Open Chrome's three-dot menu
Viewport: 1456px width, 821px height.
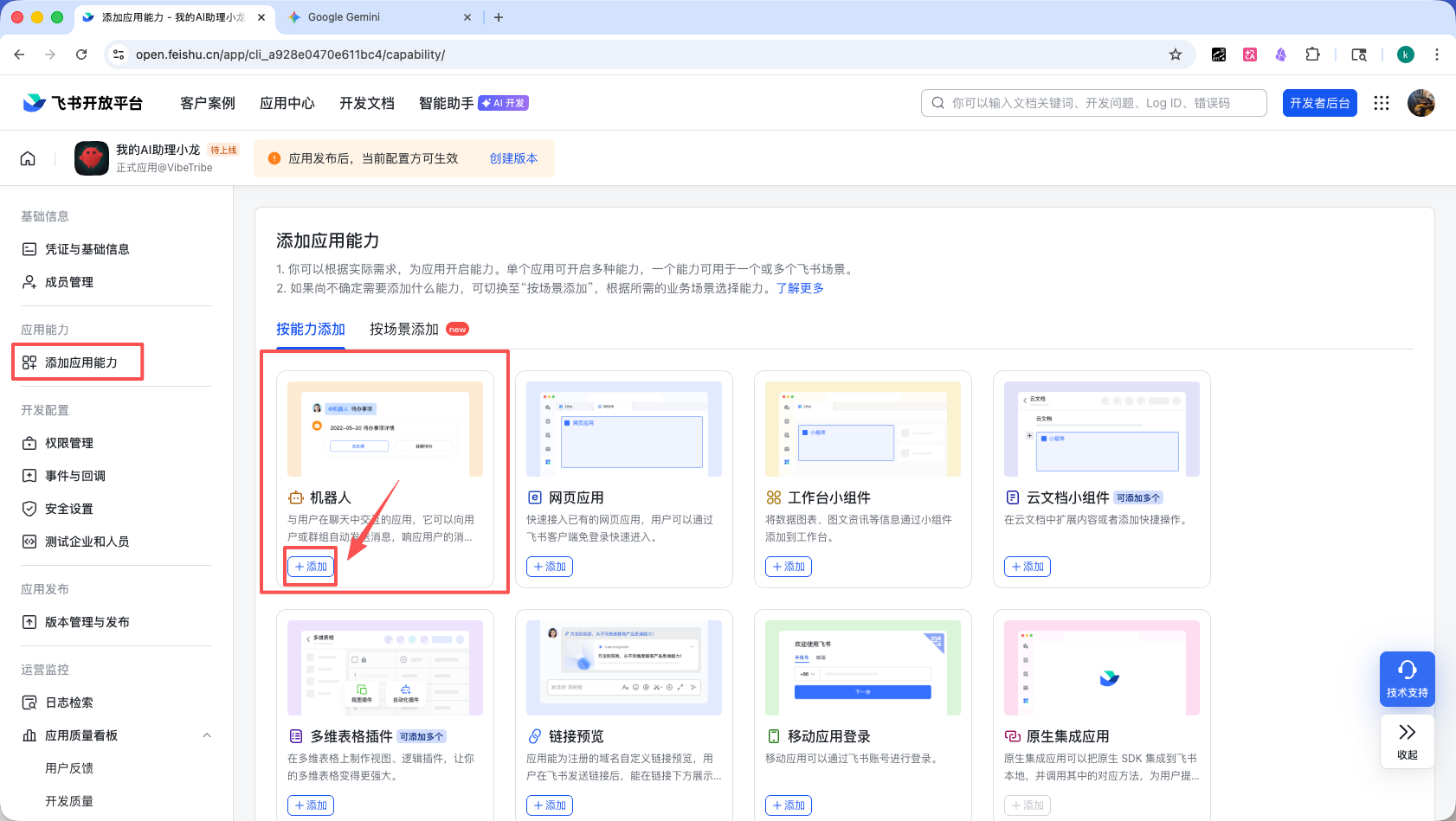pos(1437,55)
